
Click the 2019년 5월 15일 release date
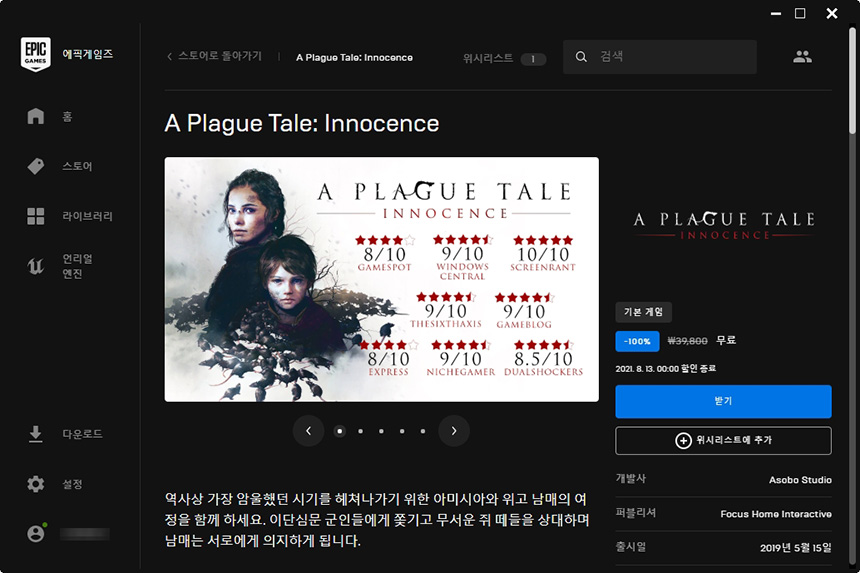pyautogui.click(x=796, y=548)
